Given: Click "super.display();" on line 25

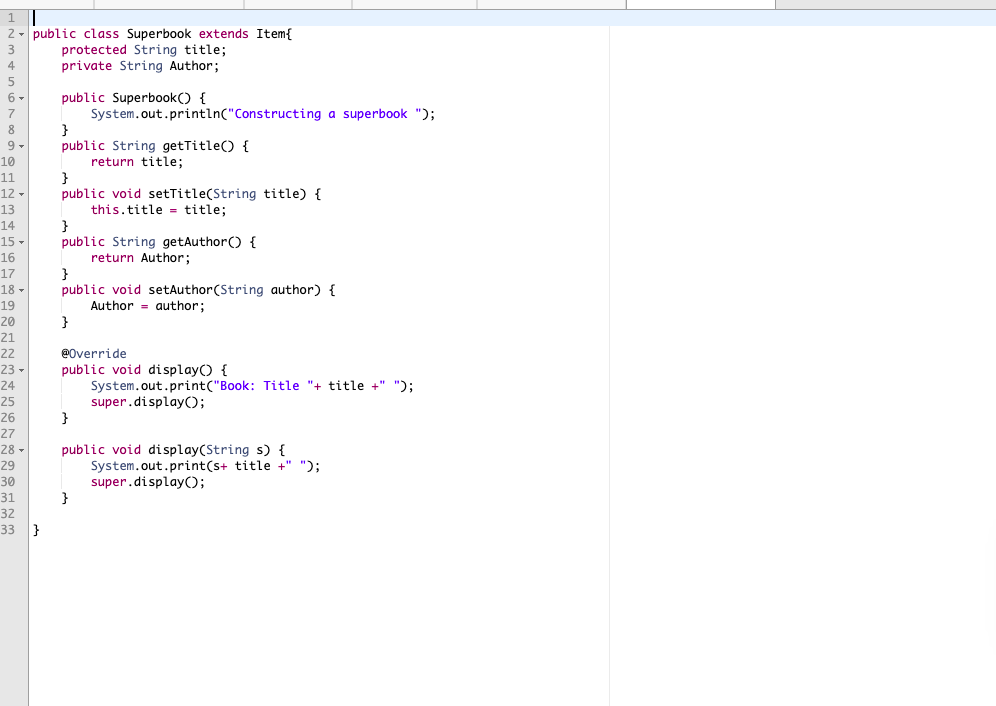Looking at the screenshot, I should pyautogui.click(x=147, y=402).
